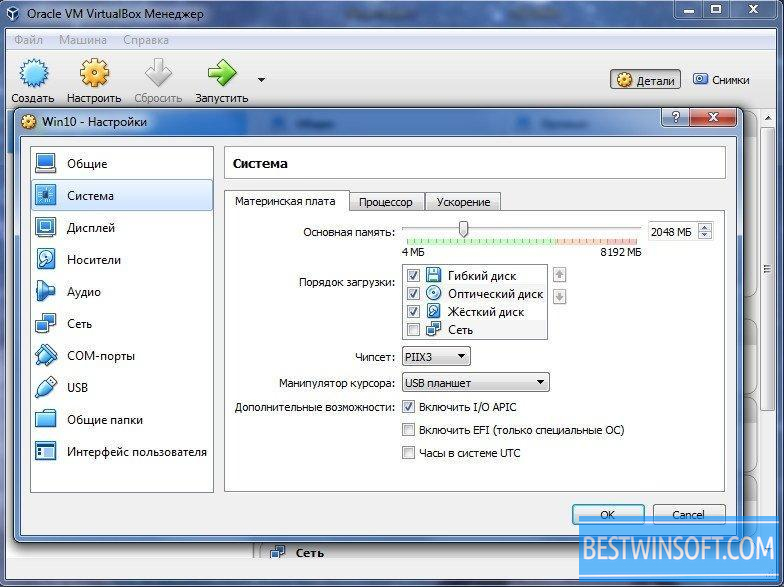Confirm settings with OK button
The image size is (784, 587).
pyautogui.click(x=608, y=514)
